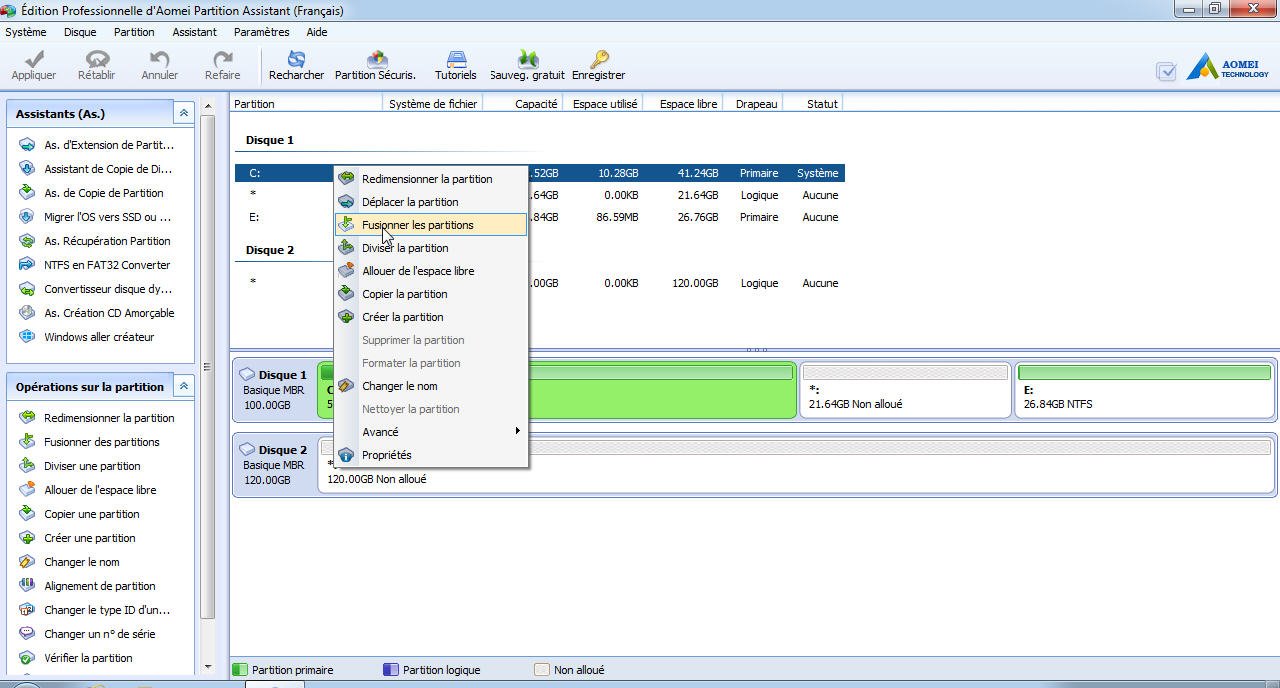Click the Migrer l'OS vers SSD icon
The height and width of the screenshot is (688, 1280).
[x=27, y=217]
